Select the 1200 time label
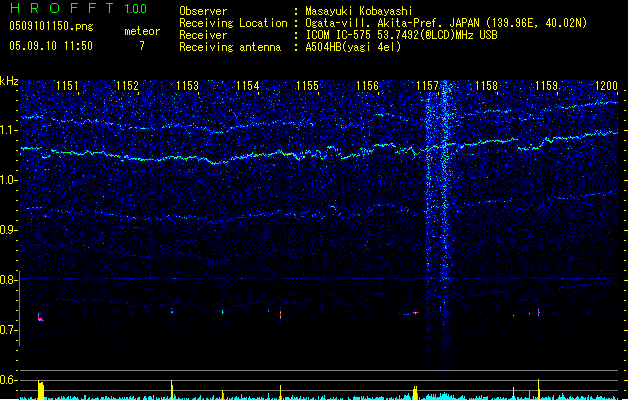This screenshot has width=629, height=400. [x=606, y=86]
